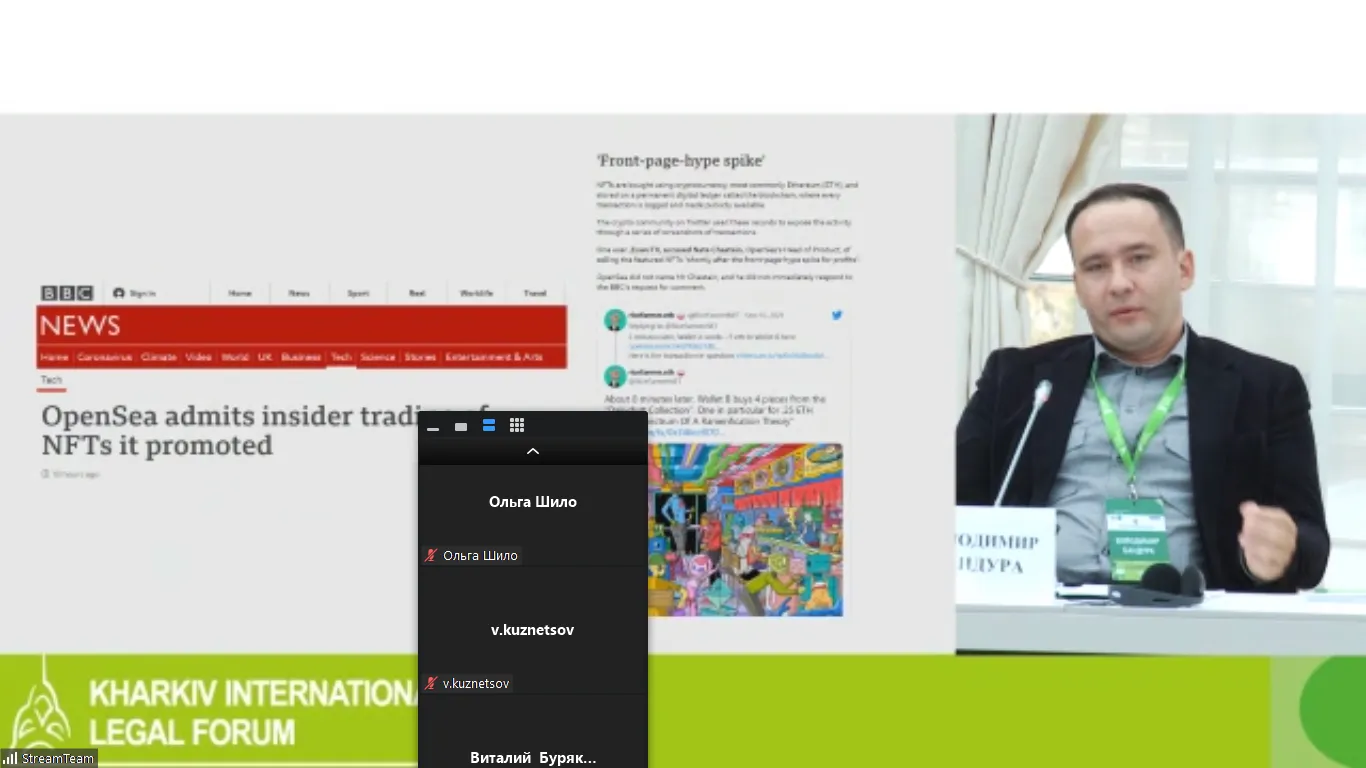Minimize the floating video panel to a bar

[433, 427]
